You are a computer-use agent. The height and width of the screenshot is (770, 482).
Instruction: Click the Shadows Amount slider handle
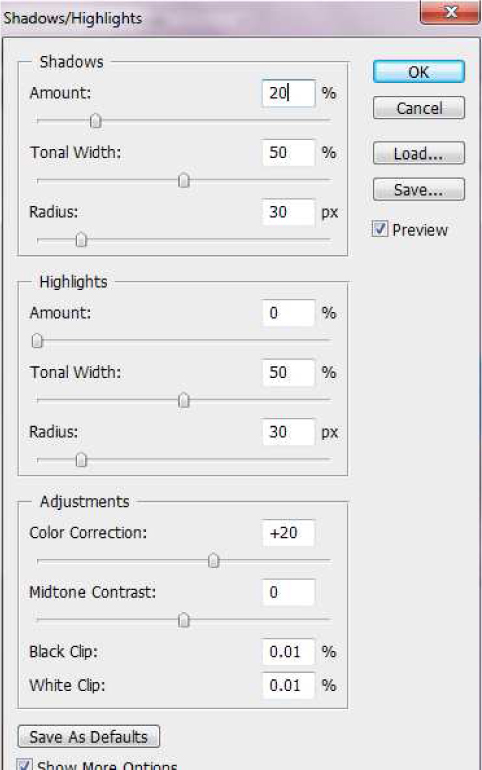[96, 120]
